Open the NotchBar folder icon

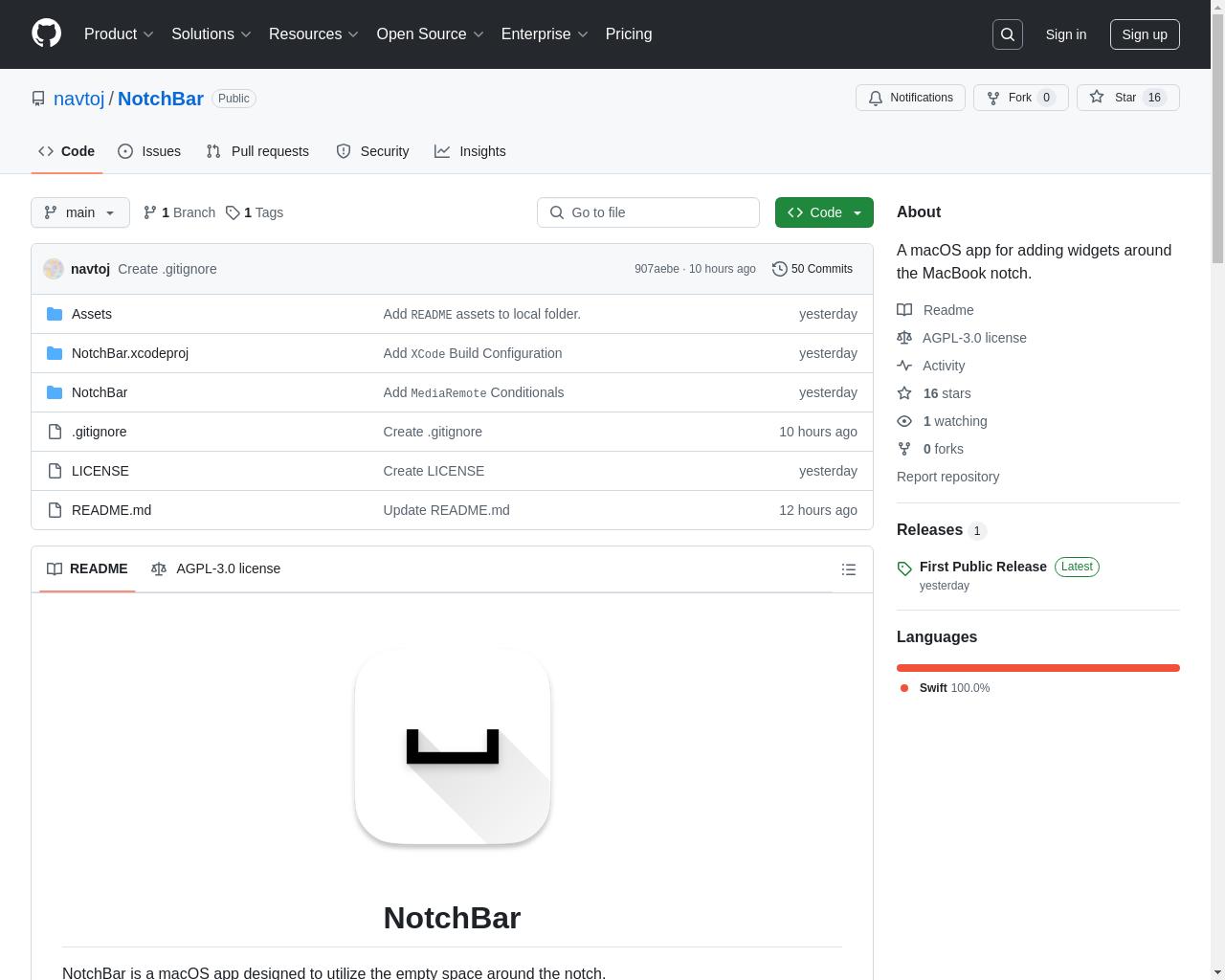point(55,392)
